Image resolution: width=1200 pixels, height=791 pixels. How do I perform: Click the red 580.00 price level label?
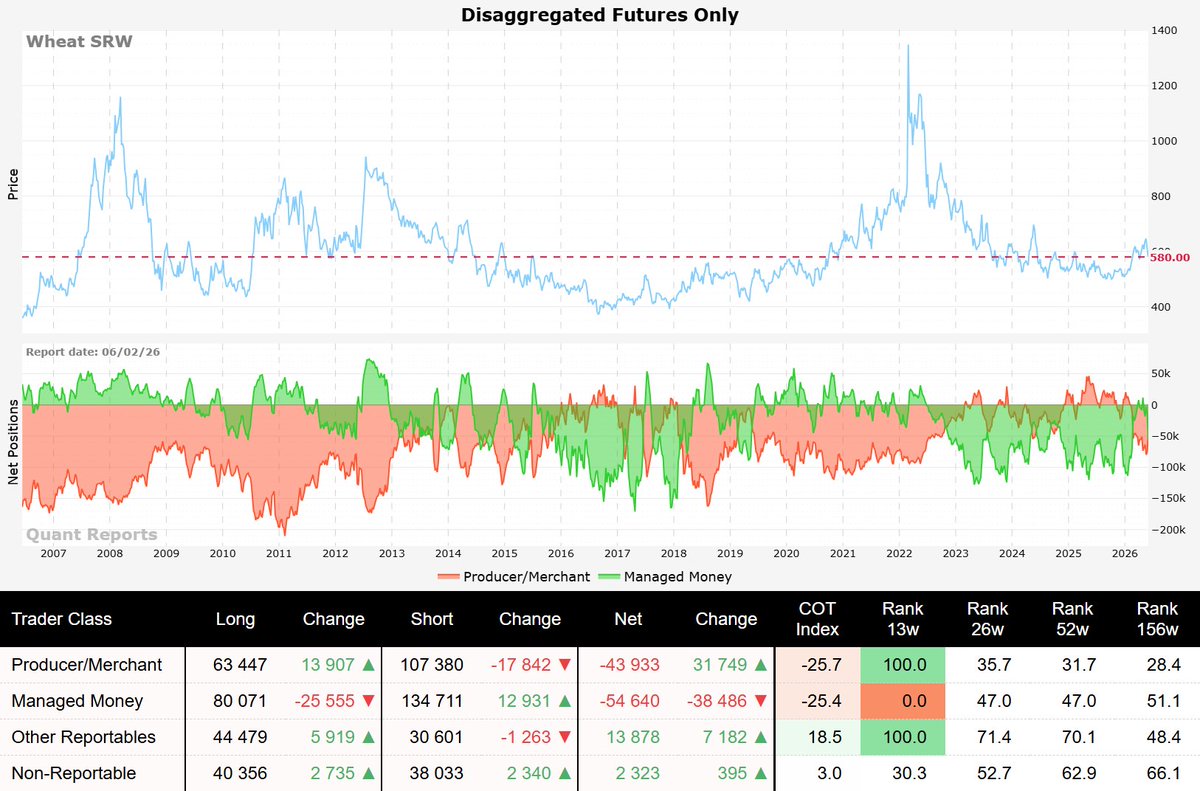coord(1172,258)
